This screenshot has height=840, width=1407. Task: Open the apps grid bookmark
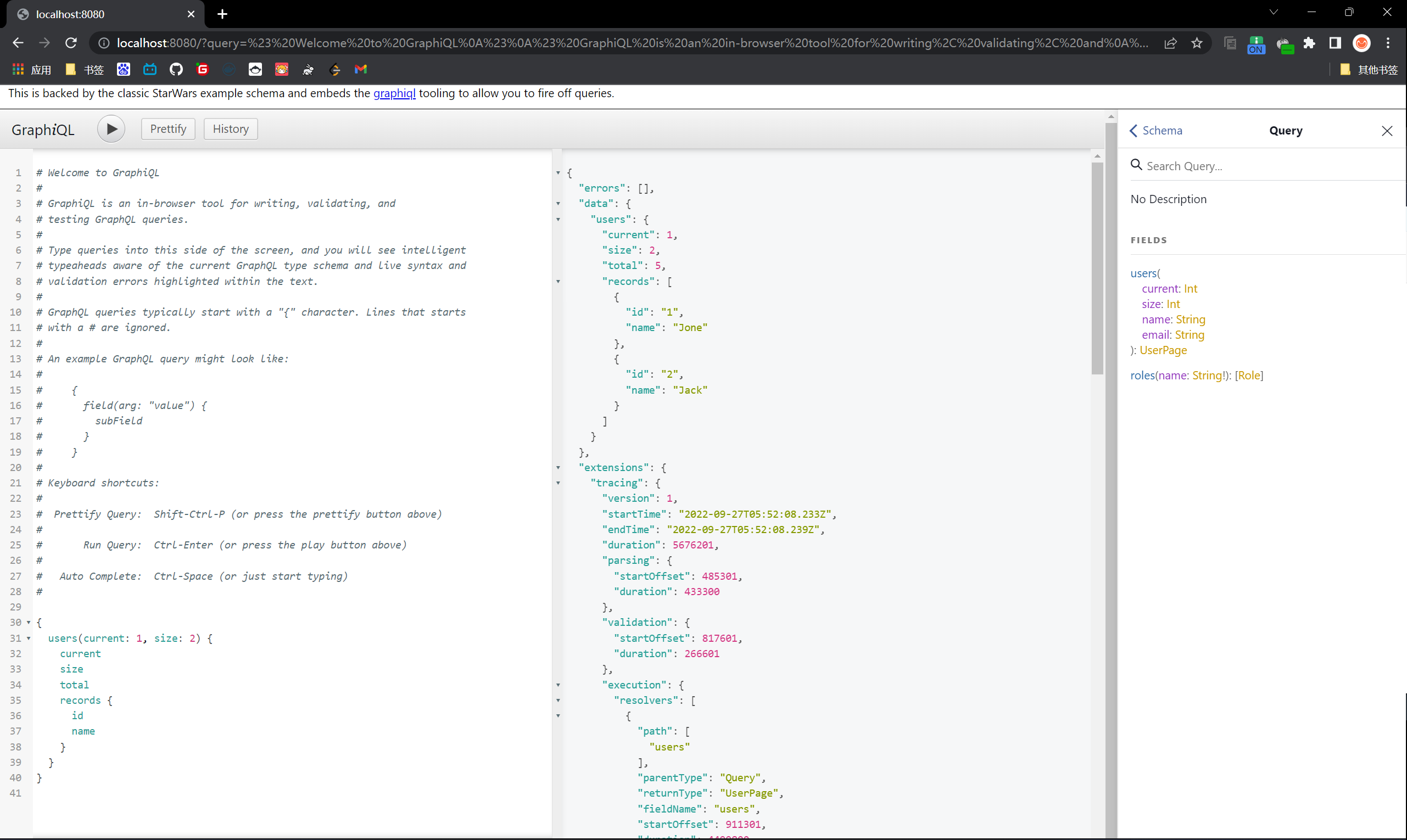(18, 69)
